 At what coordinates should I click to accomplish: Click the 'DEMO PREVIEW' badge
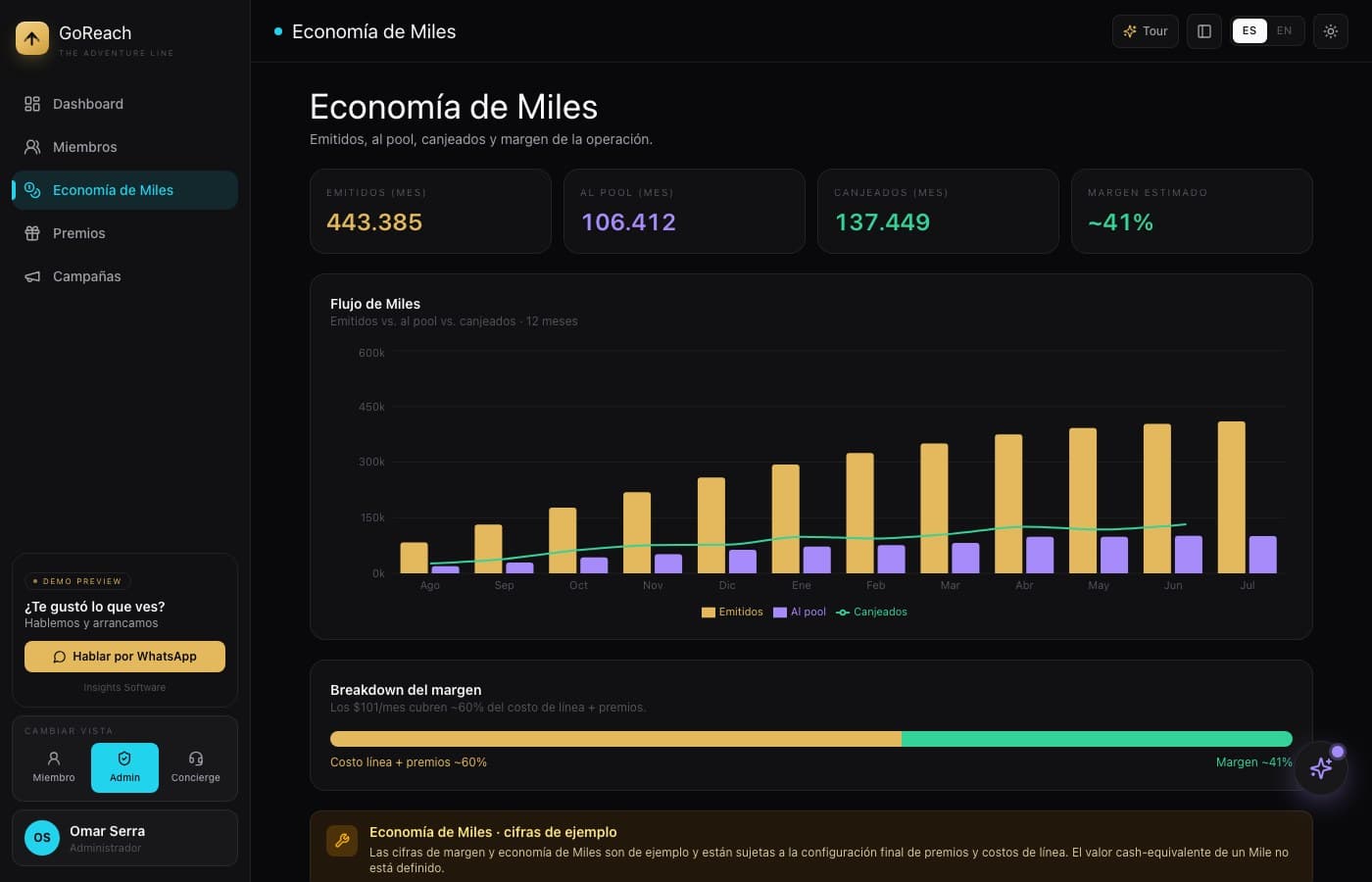pos(77,581)
